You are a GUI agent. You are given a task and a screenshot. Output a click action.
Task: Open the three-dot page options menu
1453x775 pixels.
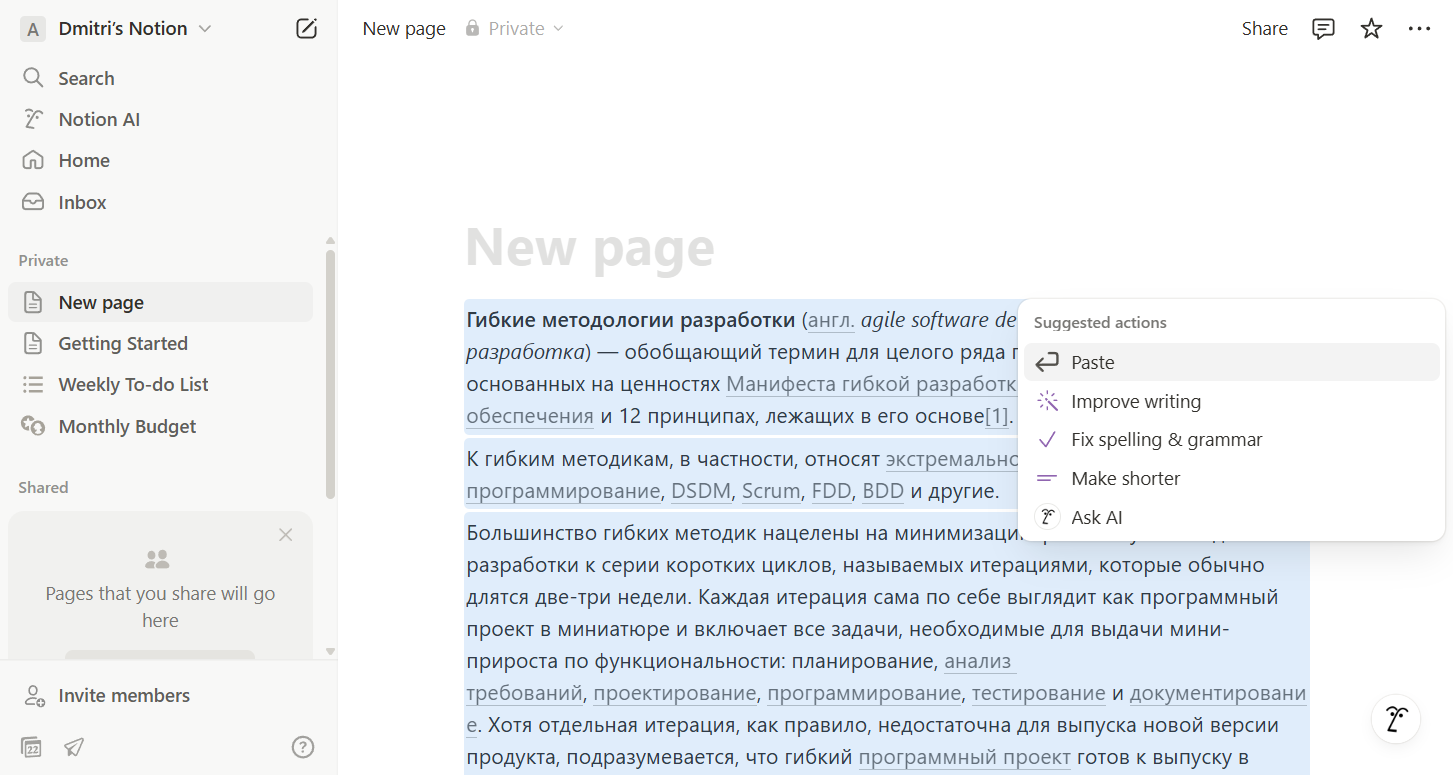pyautogui.click(x=1419, y=29)
